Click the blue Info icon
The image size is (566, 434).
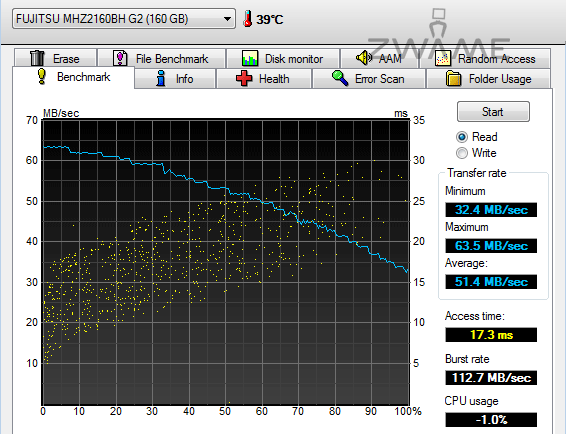coord(161,78)
